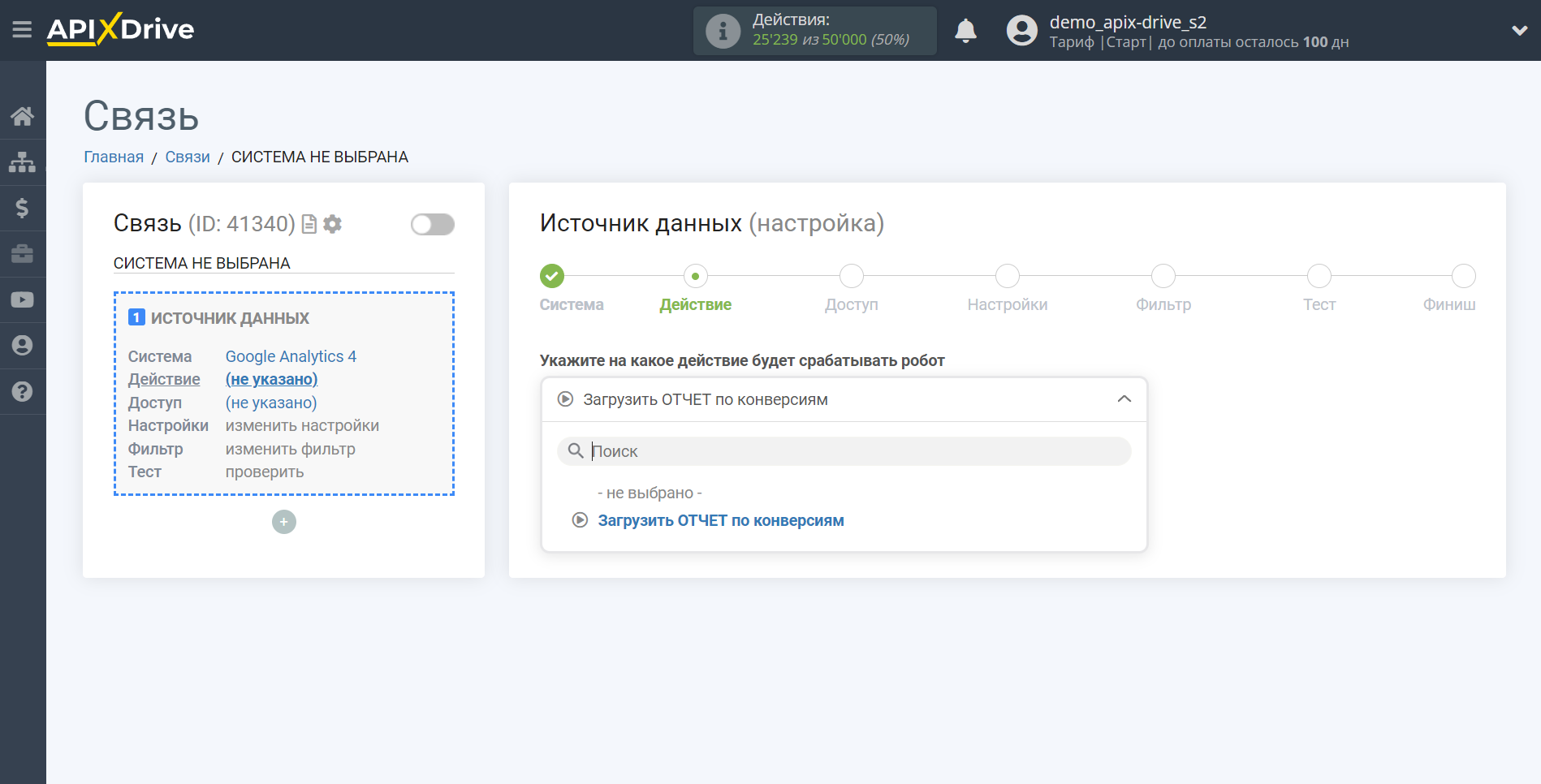Open connection settings gear icon
Image resolution: width=1541 pixels, height=784 pixels.
[x=332, y=224]
